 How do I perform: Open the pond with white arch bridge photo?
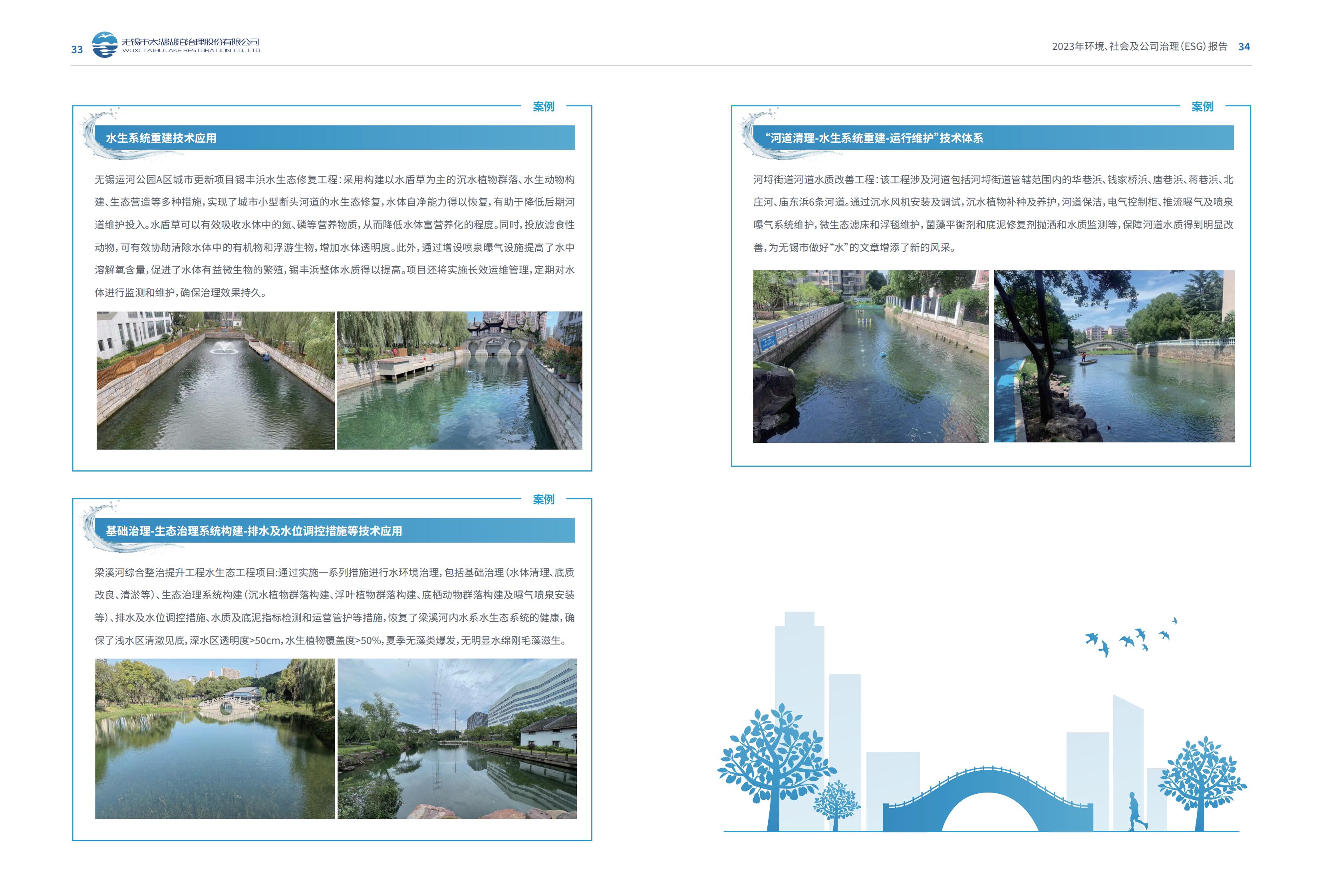[x=214, y=738]
